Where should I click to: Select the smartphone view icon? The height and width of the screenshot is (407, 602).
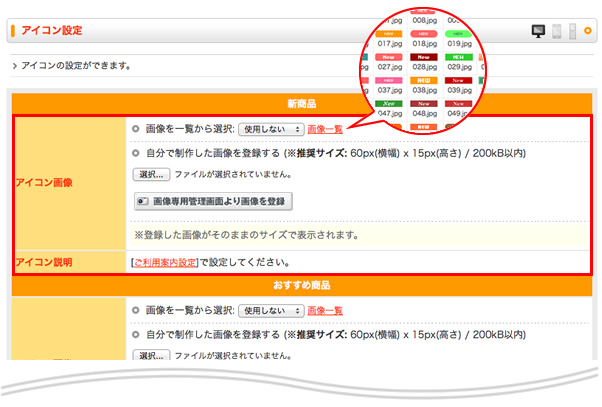tap(557, 31)
